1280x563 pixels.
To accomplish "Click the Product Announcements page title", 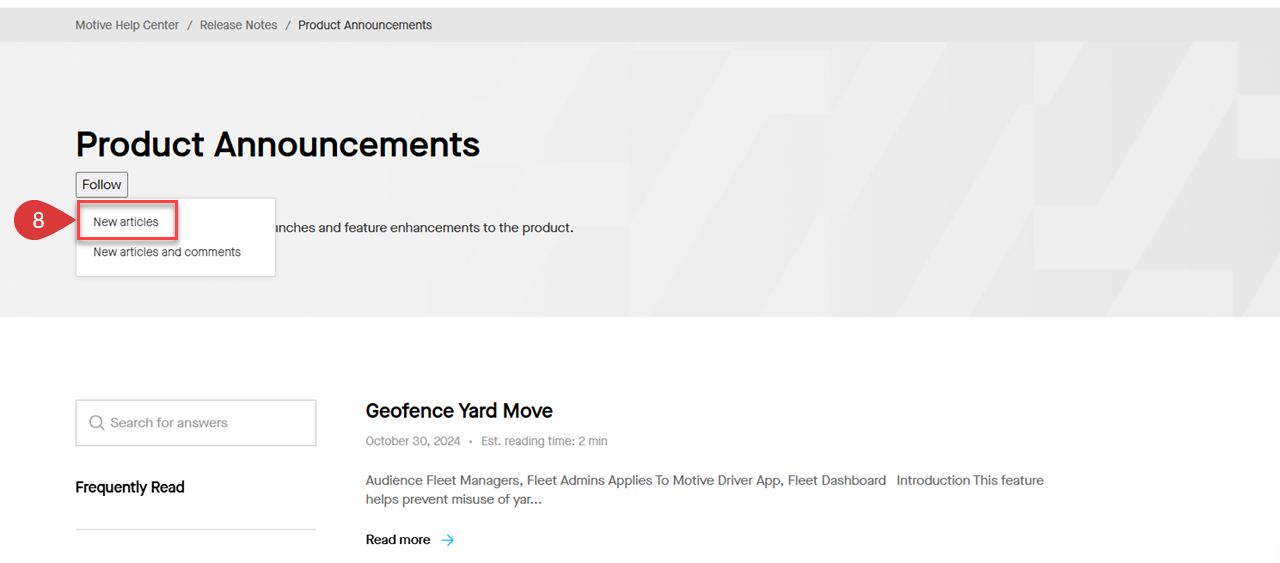I will pos(278,145).
